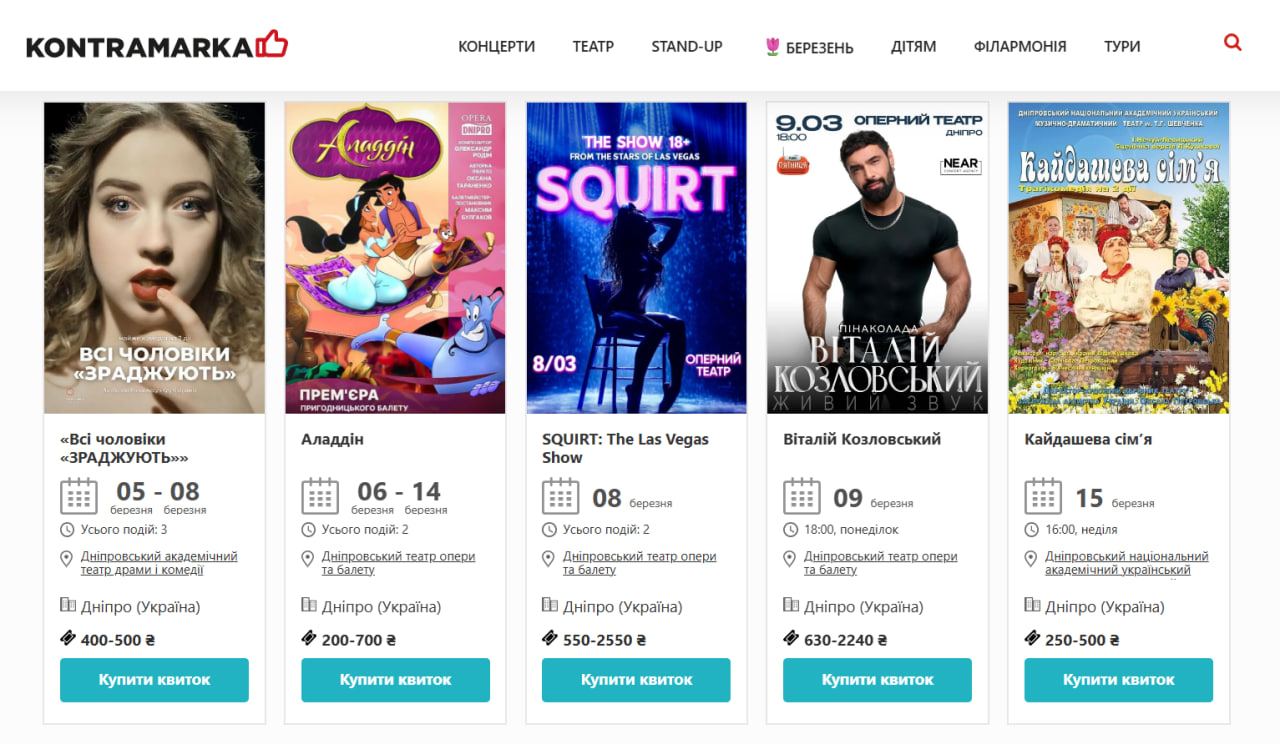1280x744 pixels.
Task: Open the Всі чоловіки зраджують poster
Action: click(154, 258)
